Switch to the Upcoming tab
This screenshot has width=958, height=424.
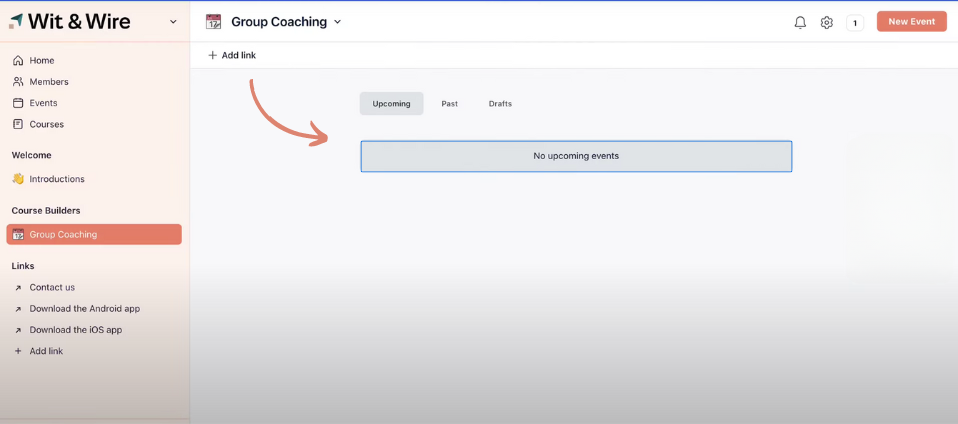click(391, 104)
